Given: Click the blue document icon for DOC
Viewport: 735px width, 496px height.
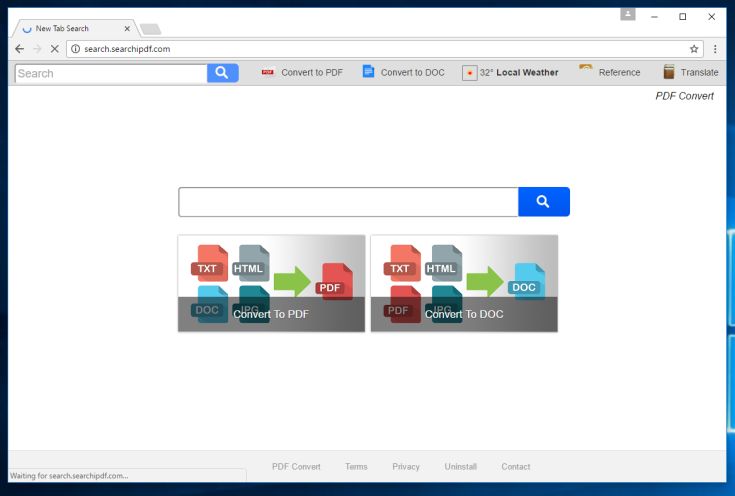Looking at the screenshot, I should [x=368, y=71].
